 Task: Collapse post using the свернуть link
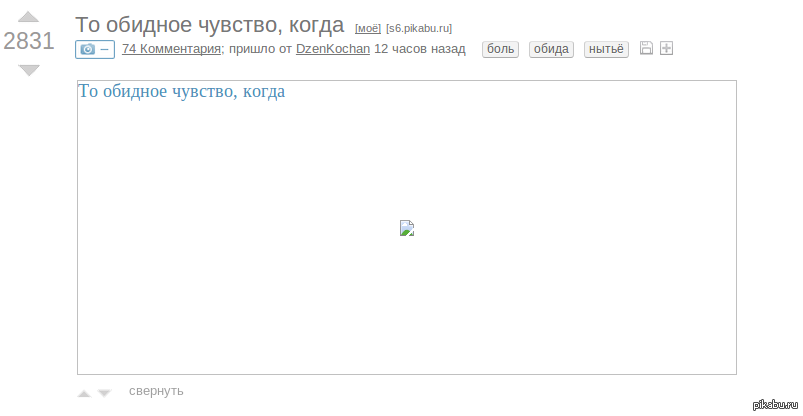156,391
